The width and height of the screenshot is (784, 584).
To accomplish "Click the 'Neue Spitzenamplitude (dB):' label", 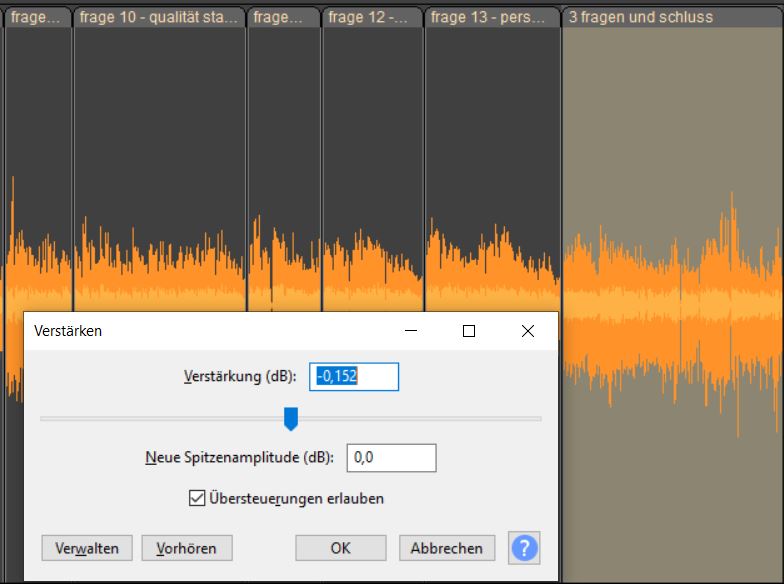I will [240, 458].
